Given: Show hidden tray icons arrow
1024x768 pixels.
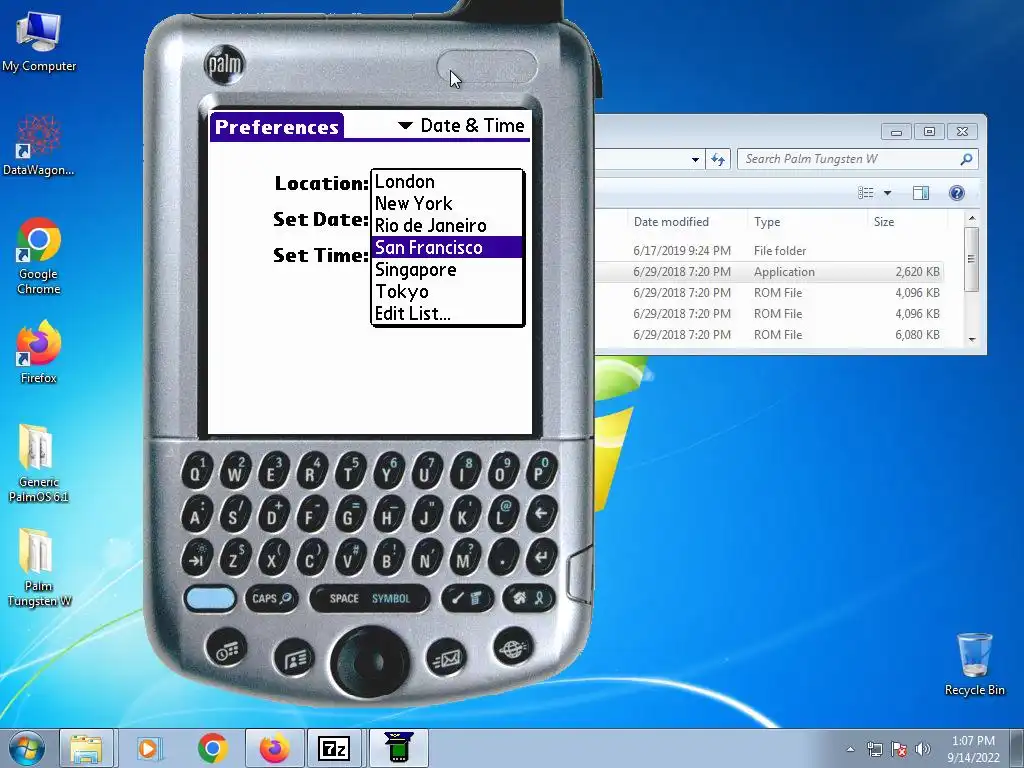Looking at the screenshot, I should [850, 749].
